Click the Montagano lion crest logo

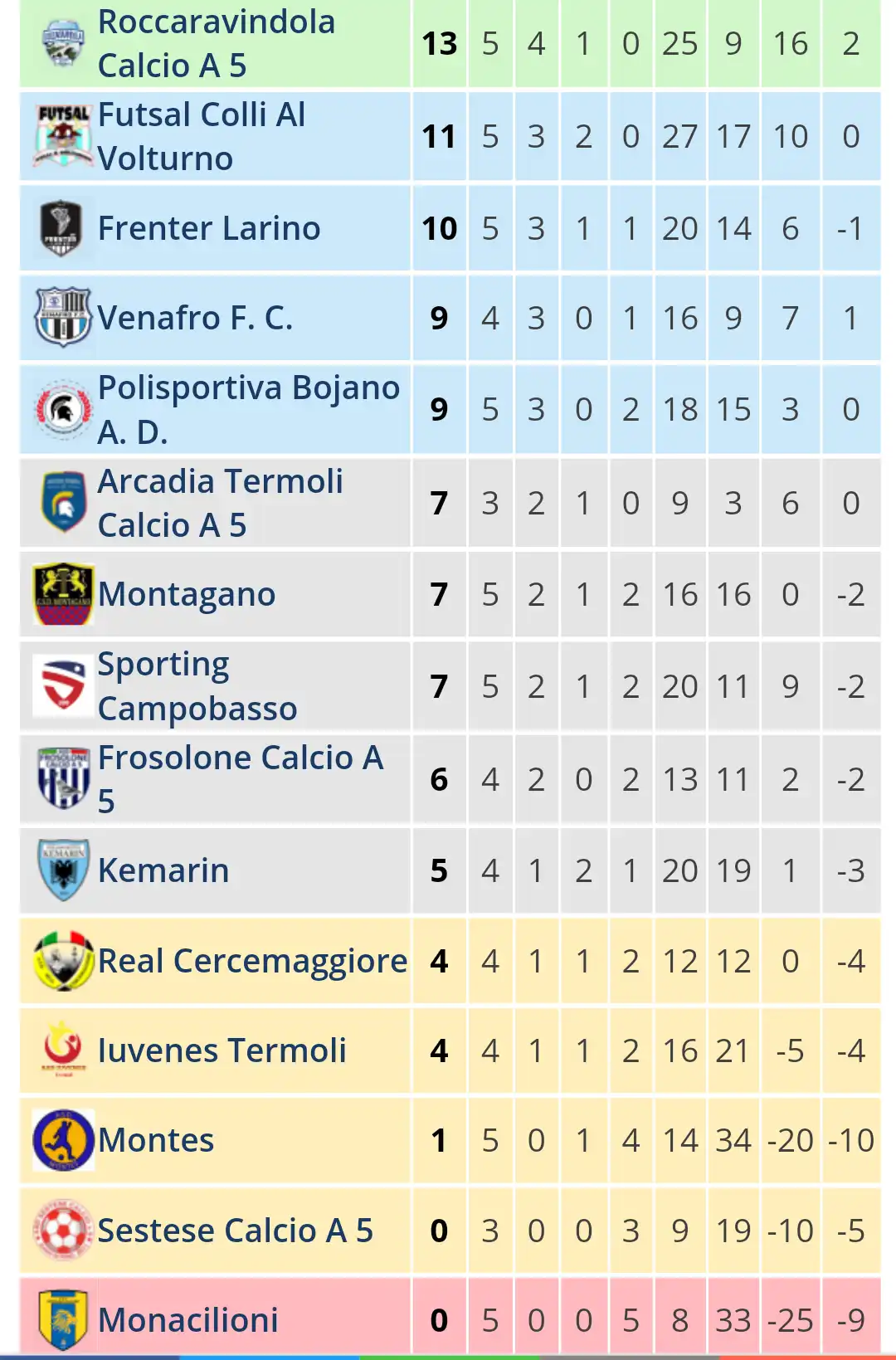click(x=63, y=594)
